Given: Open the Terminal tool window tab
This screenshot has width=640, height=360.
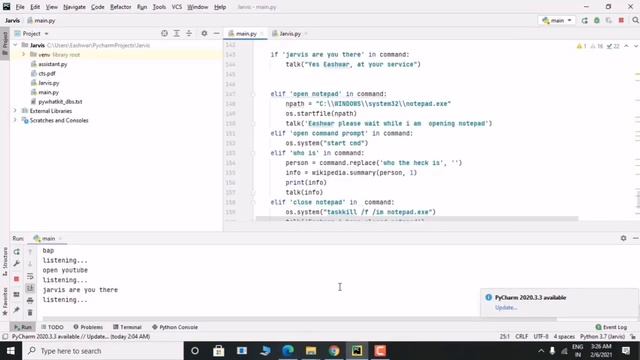Looking at the screenshot, I should point(127,327).
